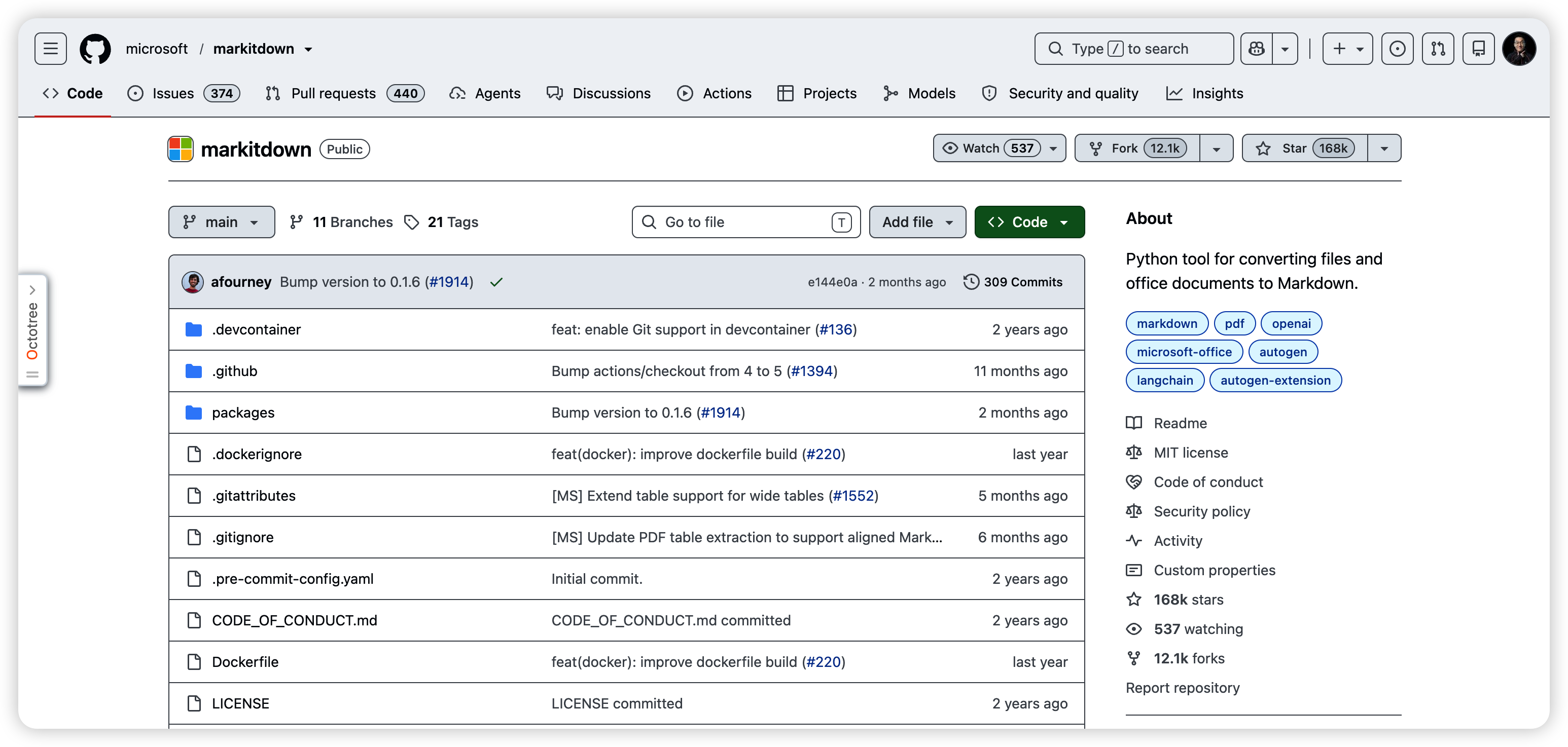This screenshot has width=1568, height=747.
Task: Fork the markitdown repository
Action: pos(1137,148)
